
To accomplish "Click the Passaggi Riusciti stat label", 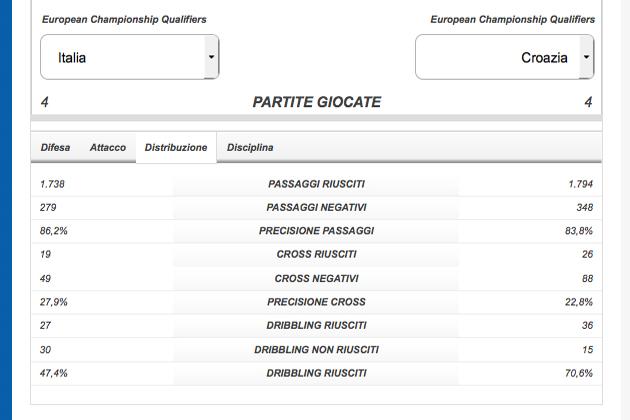I will coord(316,184).
